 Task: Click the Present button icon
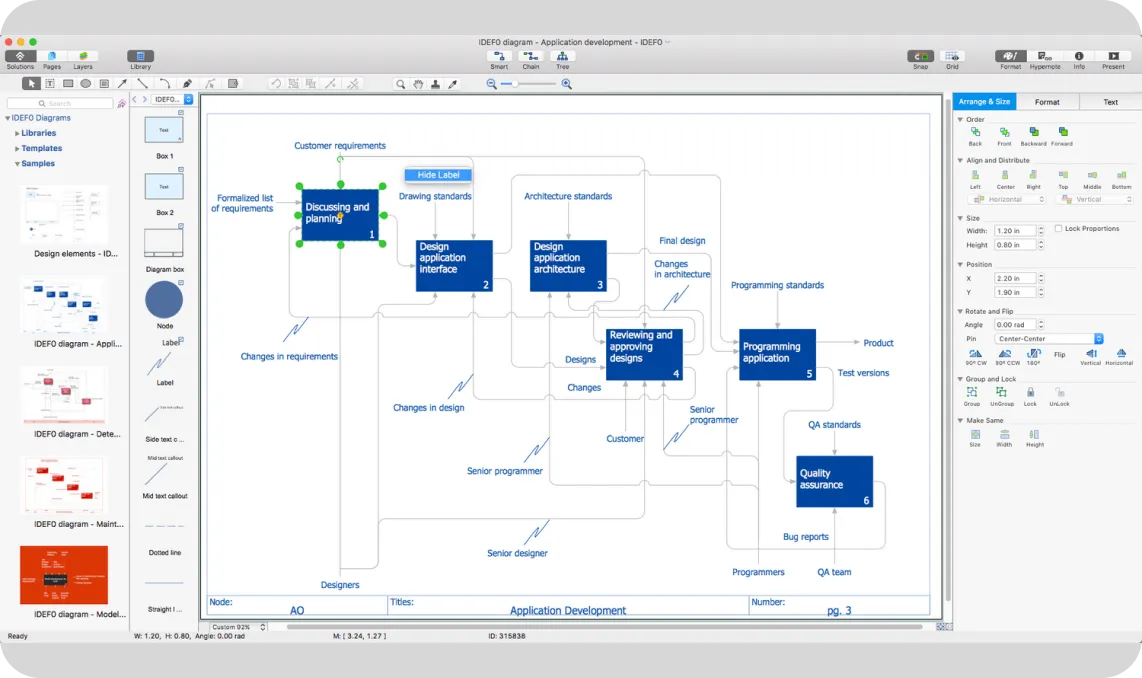click(1113, 56)
